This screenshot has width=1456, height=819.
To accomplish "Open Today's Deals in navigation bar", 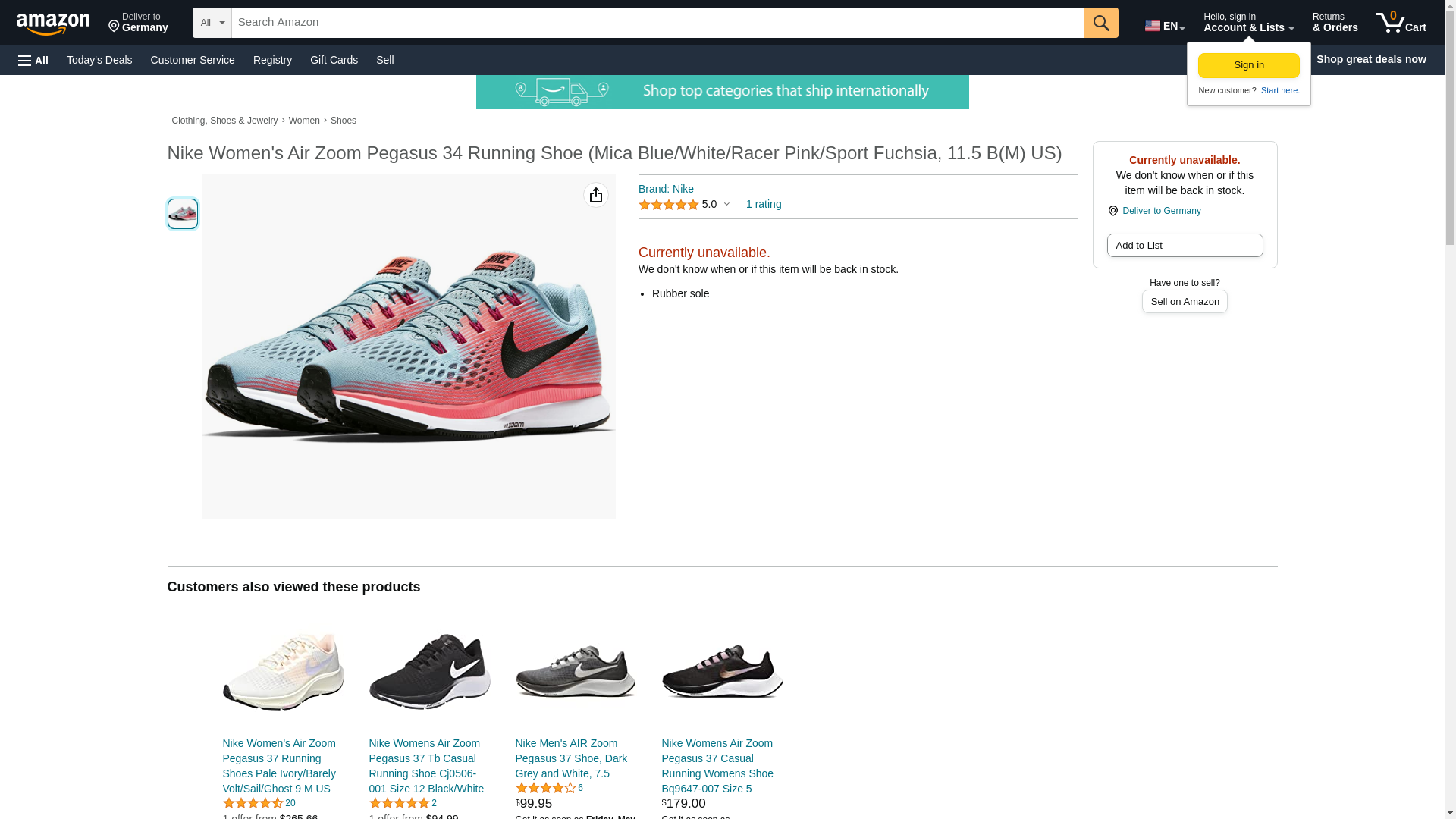I will pyautogui.click(x=99, y=60).
